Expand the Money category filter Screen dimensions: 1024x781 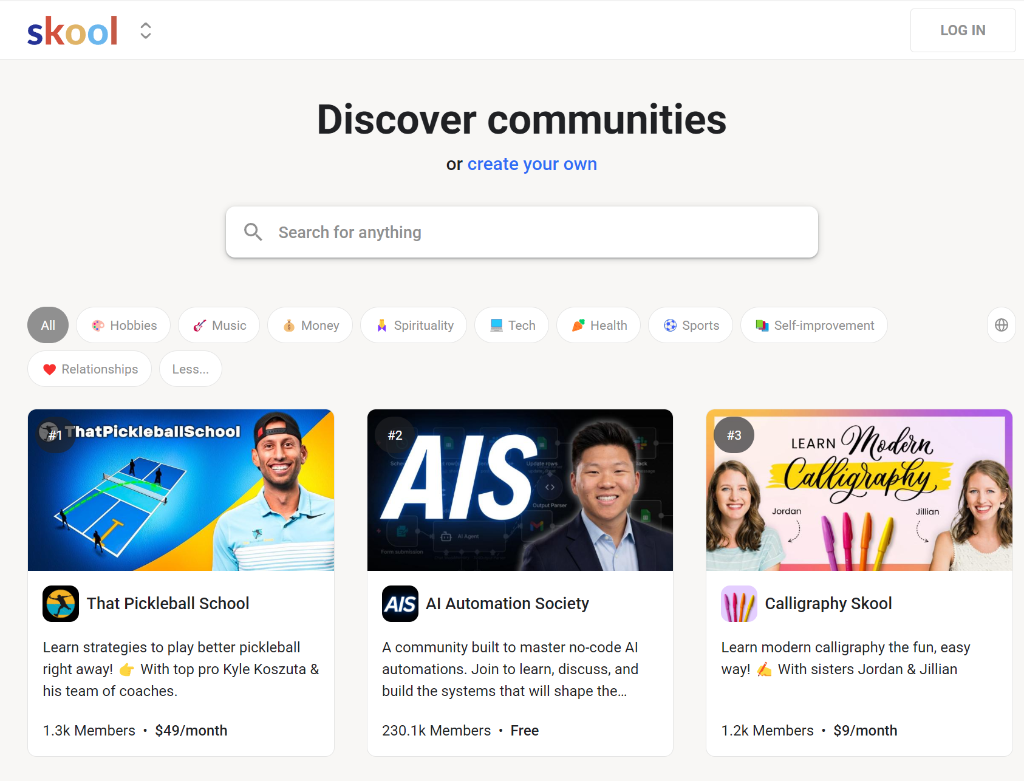pyautogui.click(x=309, y=324)
